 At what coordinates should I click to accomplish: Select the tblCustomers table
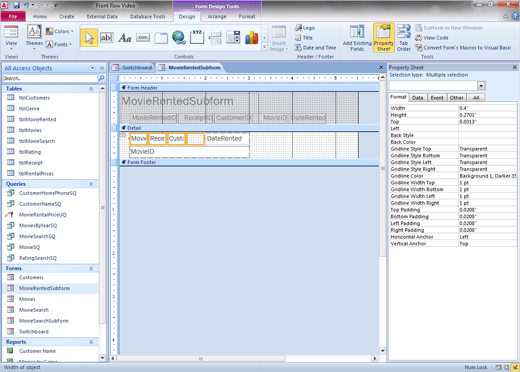34,98
